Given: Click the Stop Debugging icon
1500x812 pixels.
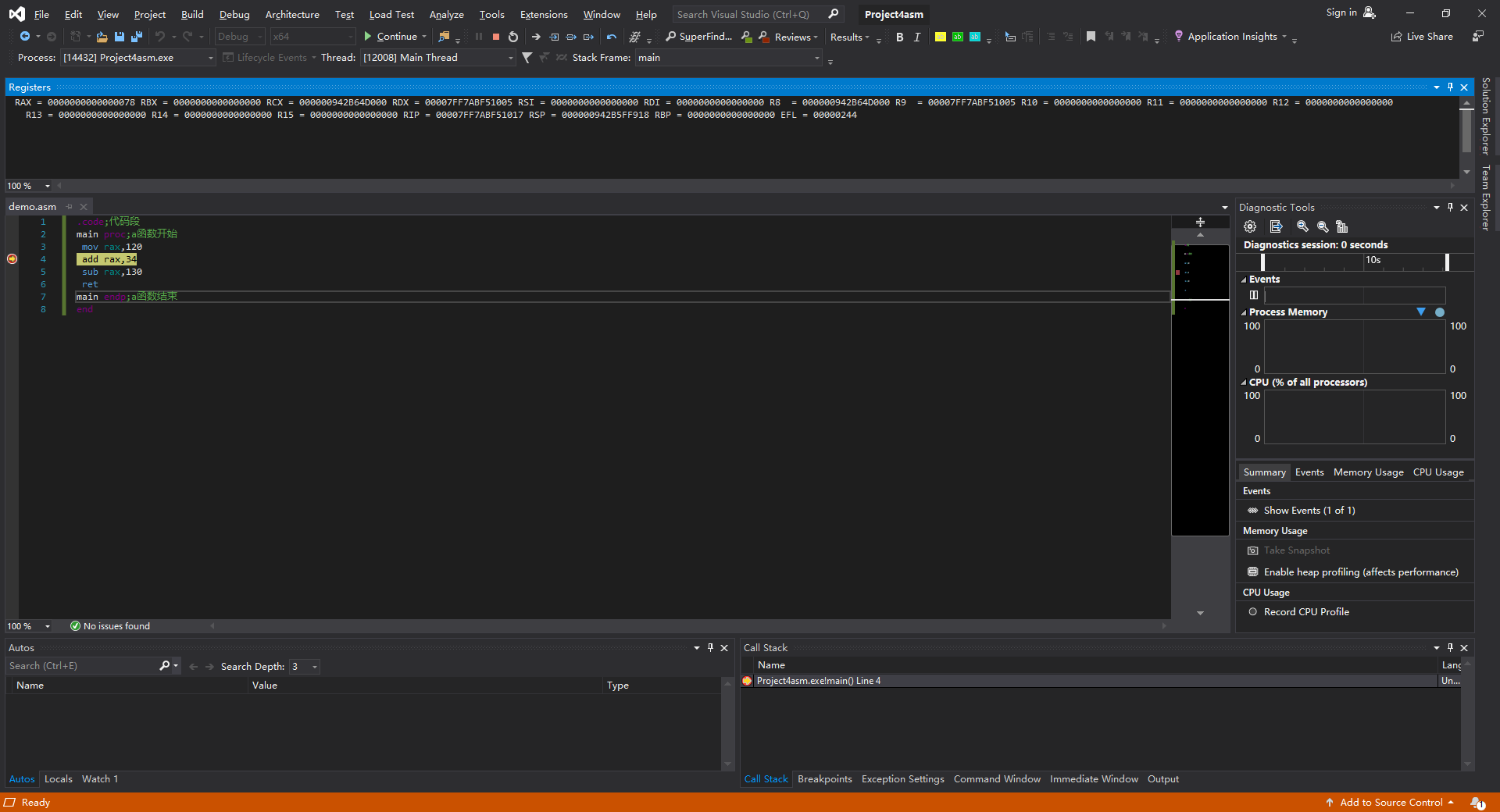Looking at the screenshot, I should click(496, 37).
